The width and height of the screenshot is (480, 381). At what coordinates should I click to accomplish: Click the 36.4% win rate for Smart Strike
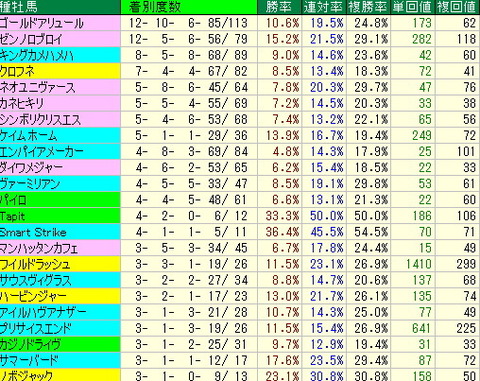coord(282,232)
